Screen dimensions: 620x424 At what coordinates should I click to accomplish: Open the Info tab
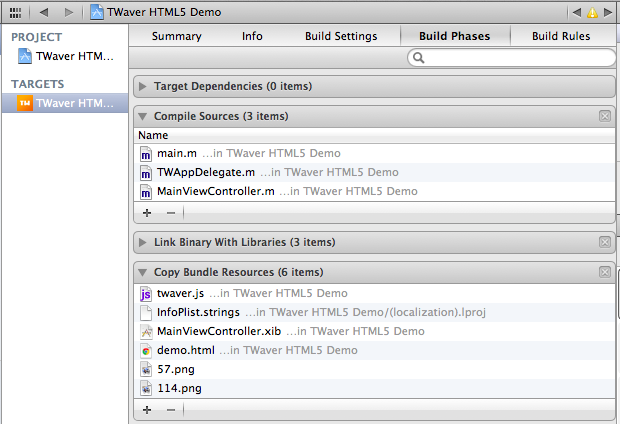click(252, 36)
